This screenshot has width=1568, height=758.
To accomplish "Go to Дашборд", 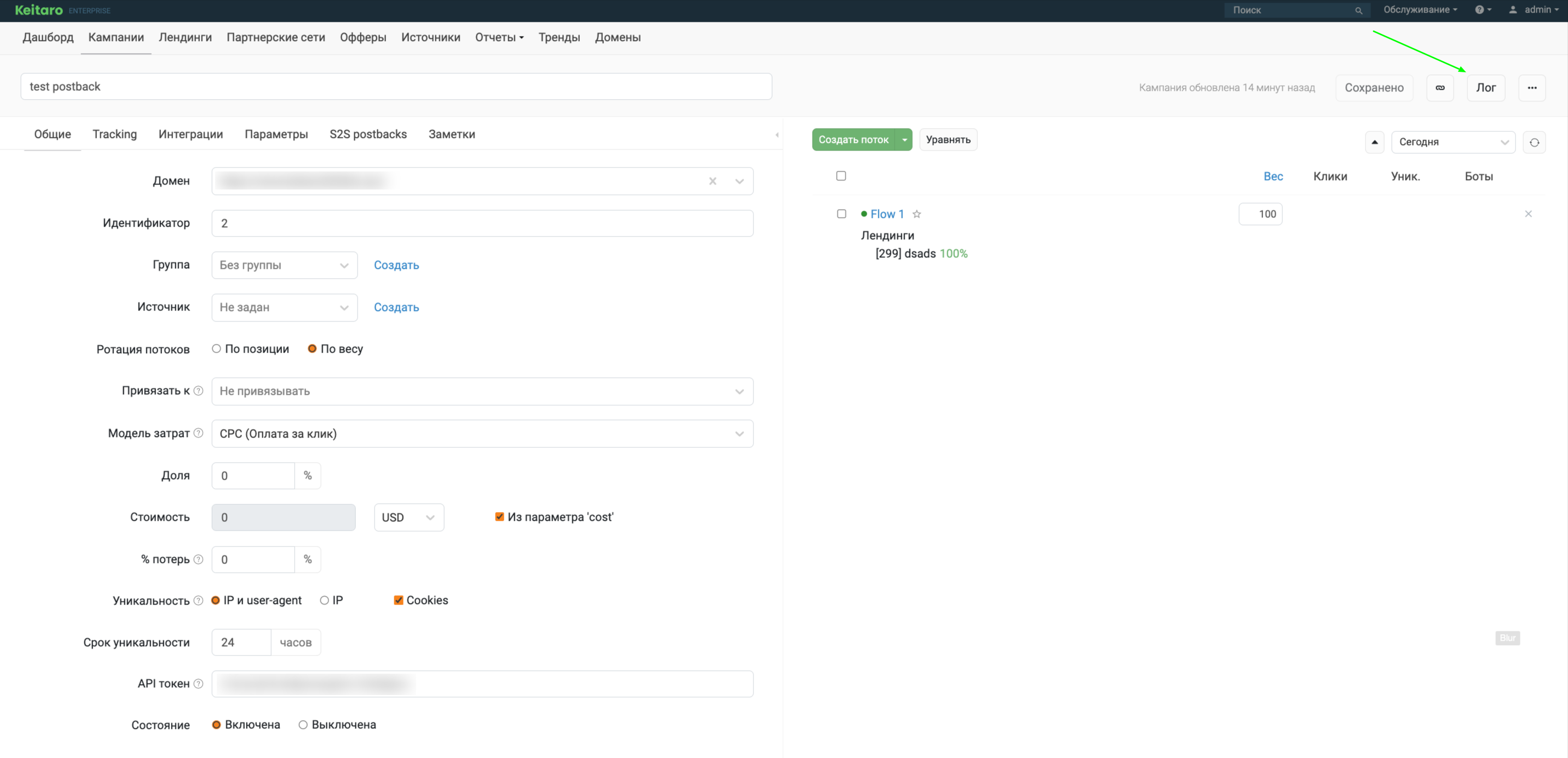I will 48,38.
